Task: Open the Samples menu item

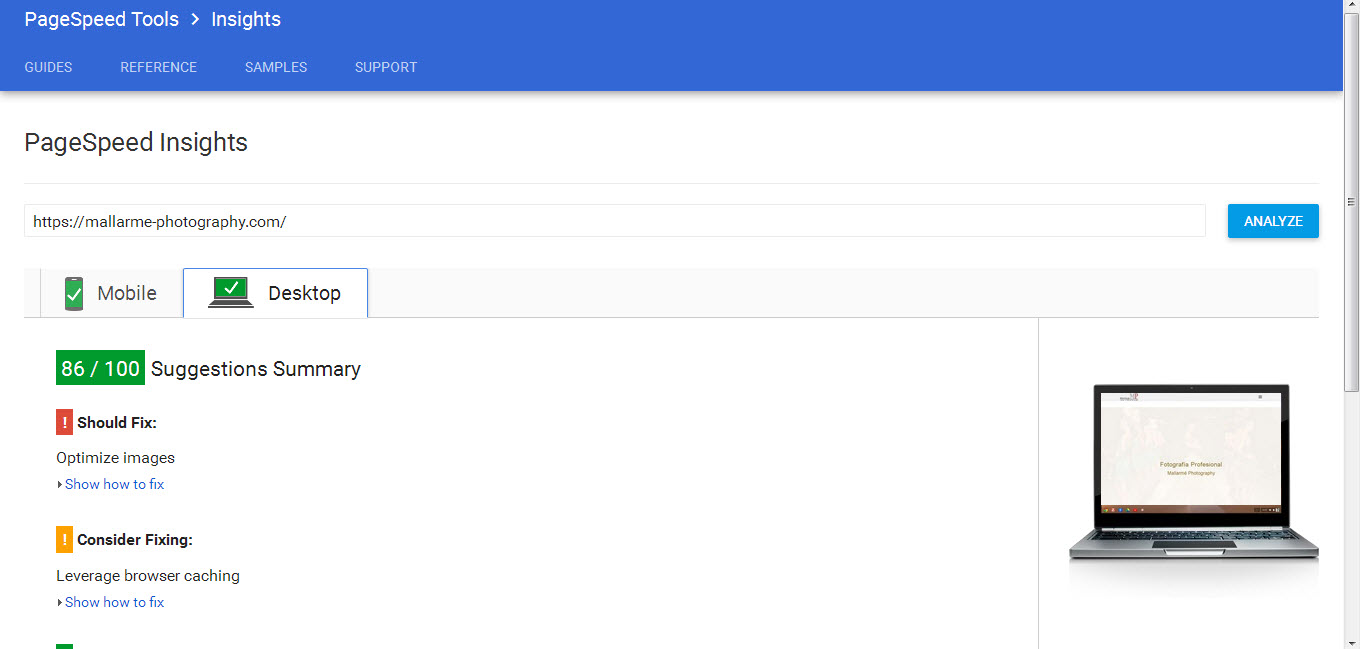Action: 276,67
